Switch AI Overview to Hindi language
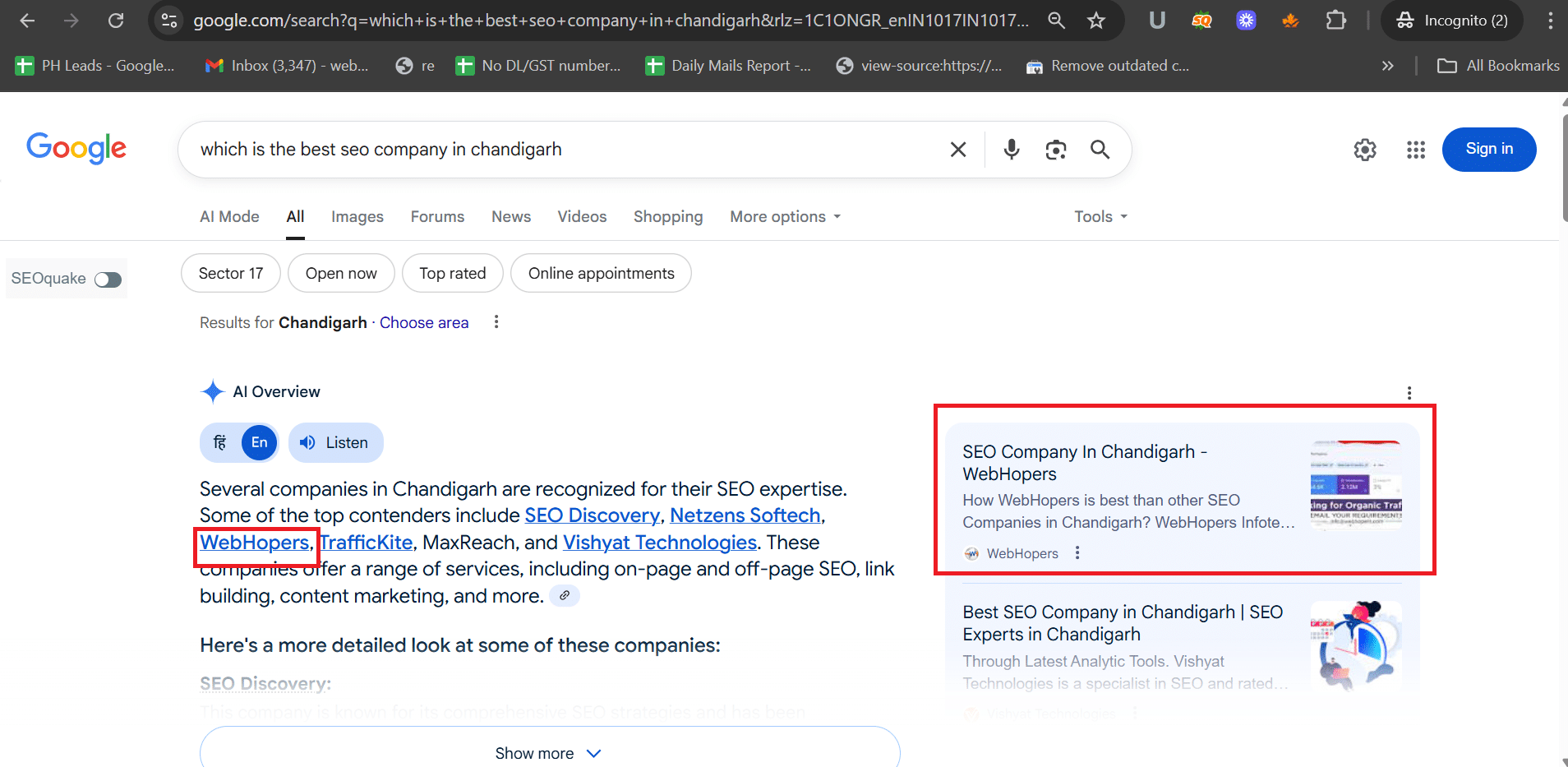Screen dimensions: 1568x767 [220, 443]
